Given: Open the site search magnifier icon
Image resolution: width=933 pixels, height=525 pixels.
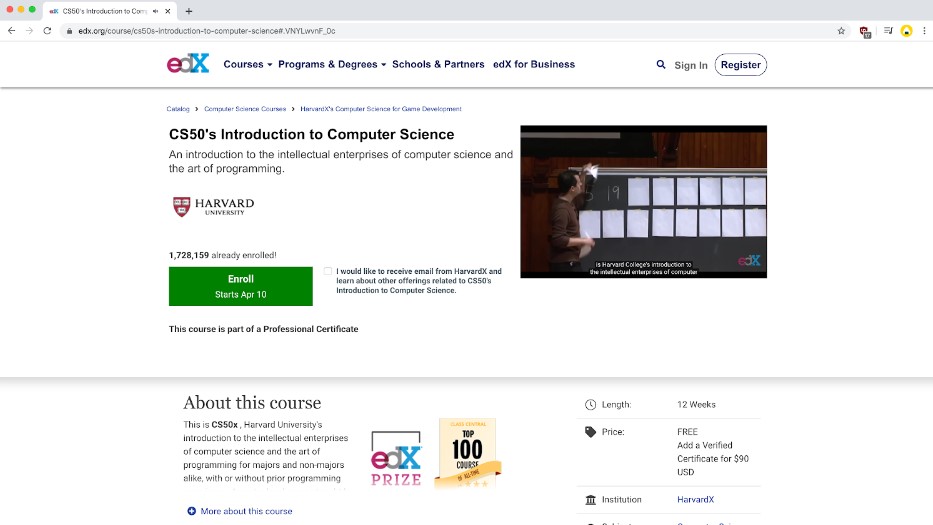Looking at the screenshot, I should 660,64.
